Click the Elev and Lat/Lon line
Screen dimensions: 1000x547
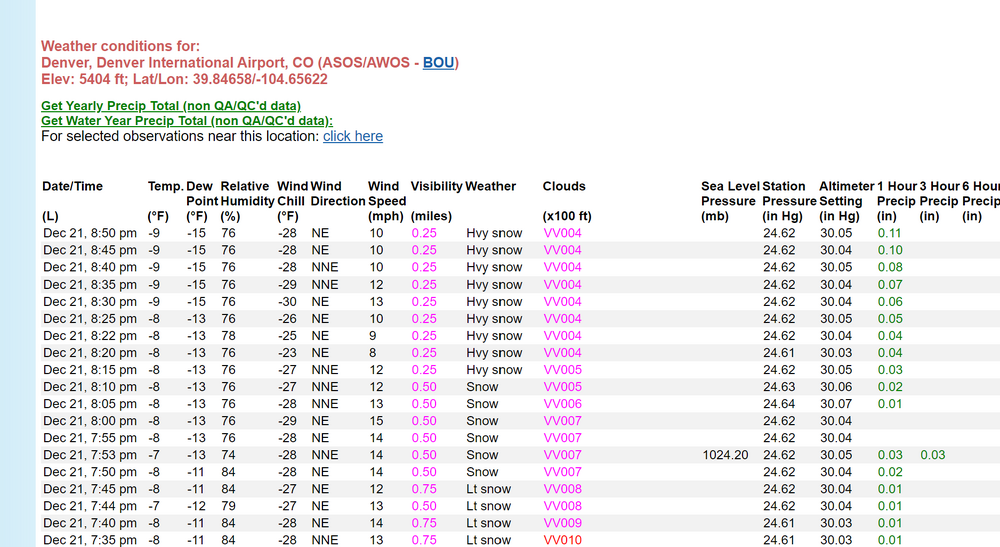(x=184, y=79)
